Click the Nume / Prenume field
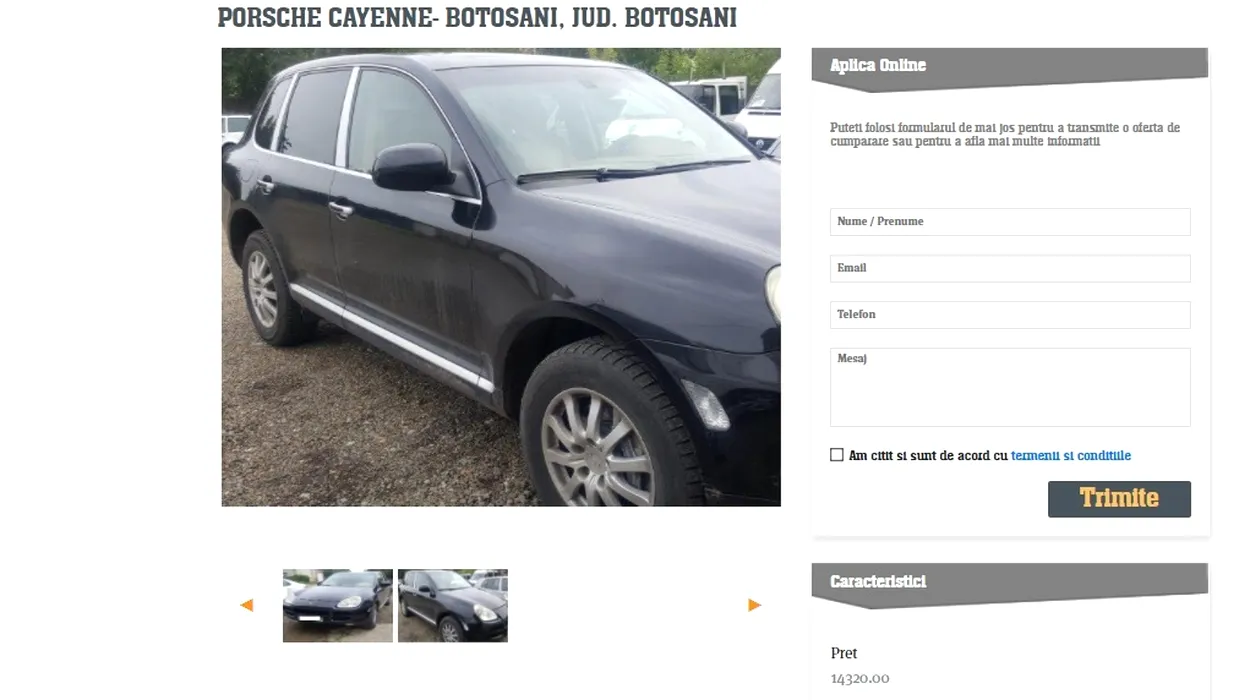Image resolution: width=1239 pixels, height=700 pixels. [1010, 222]
